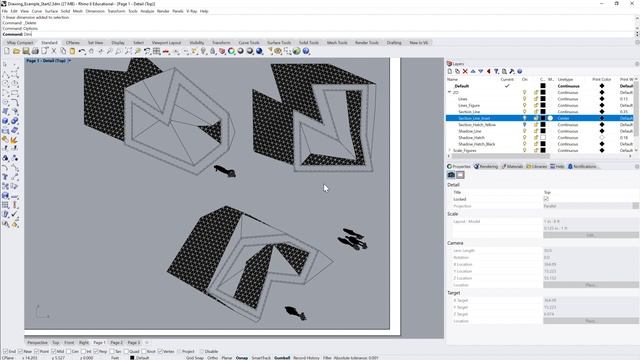
Task: Enable the Int osnap checkbox
Action: coord(83,351)
